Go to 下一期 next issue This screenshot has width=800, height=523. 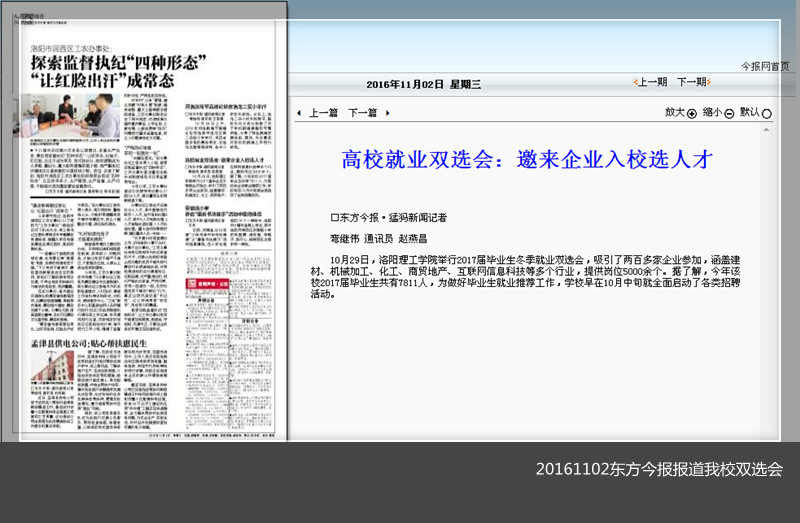(694, 82)
